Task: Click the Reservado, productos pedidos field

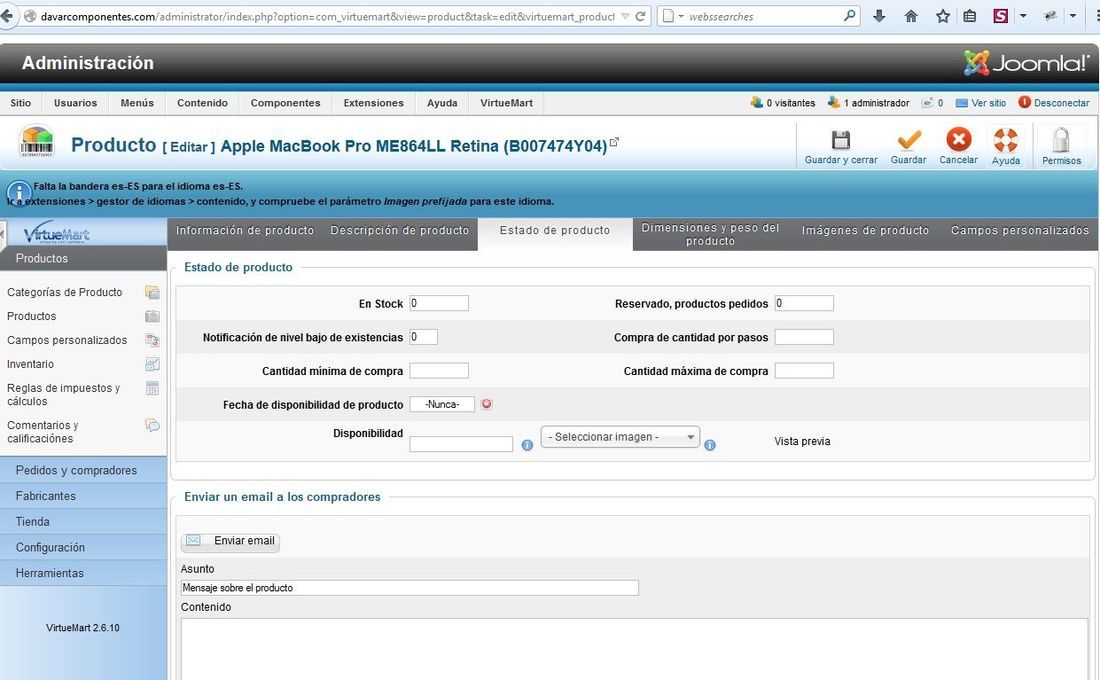Action: click(x=804, y=303)
